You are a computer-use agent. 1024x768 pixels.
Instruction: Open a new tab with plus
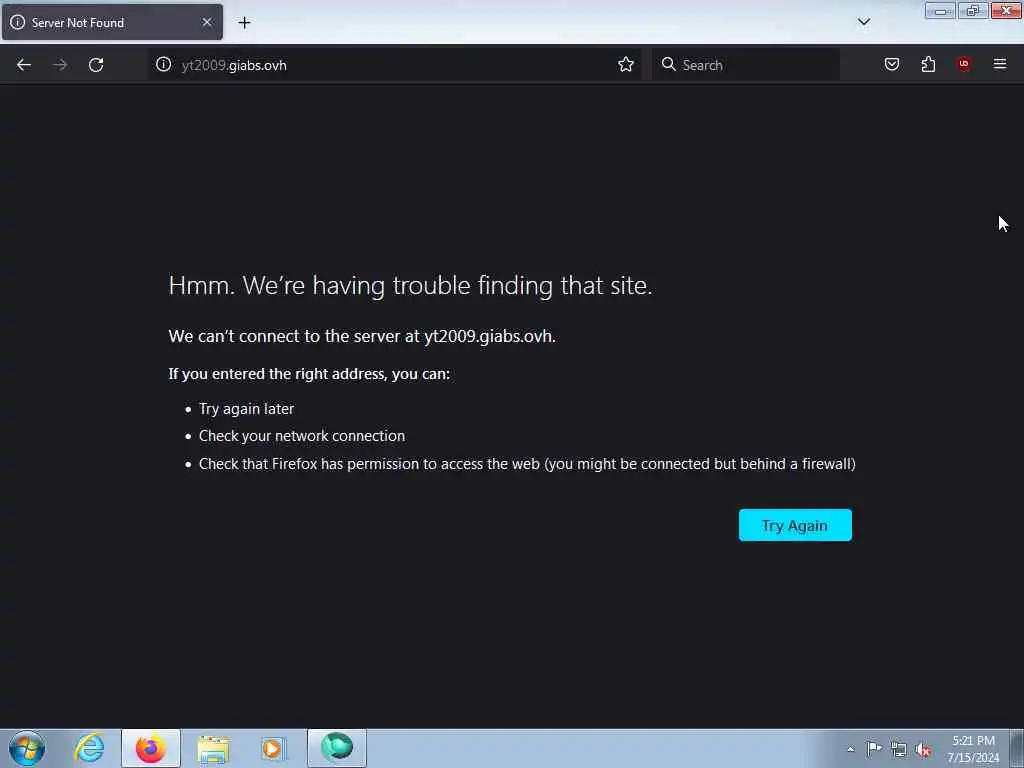(244, 23)
